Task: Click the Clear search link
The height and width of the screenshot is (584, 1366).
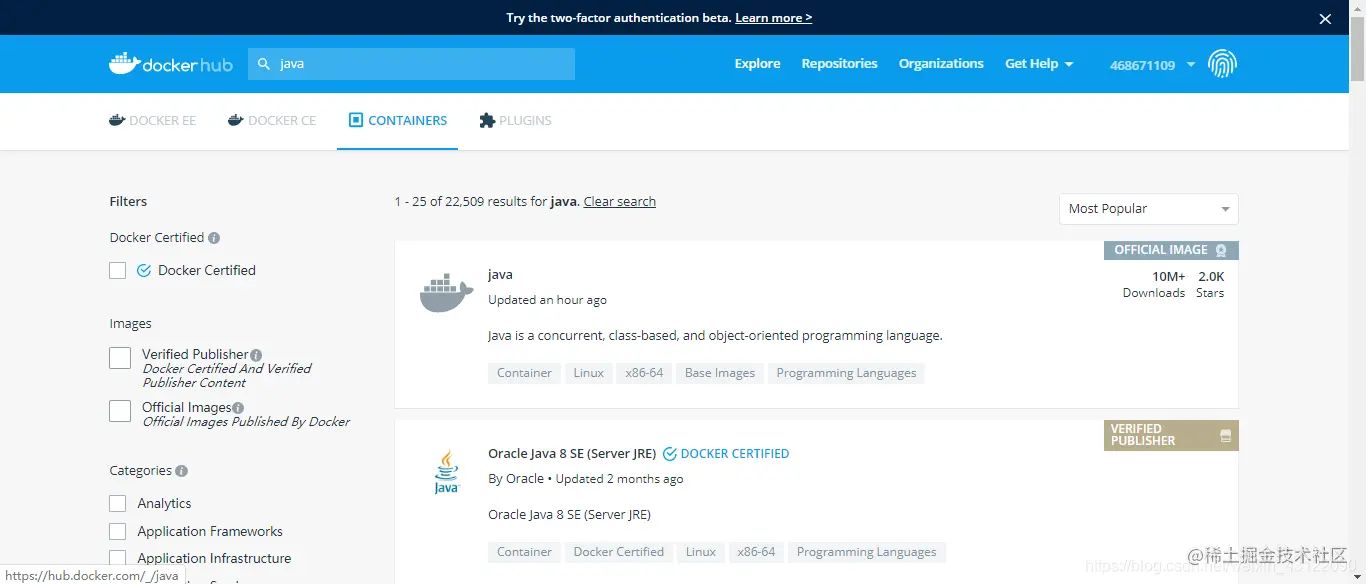Action: [620, 201]
